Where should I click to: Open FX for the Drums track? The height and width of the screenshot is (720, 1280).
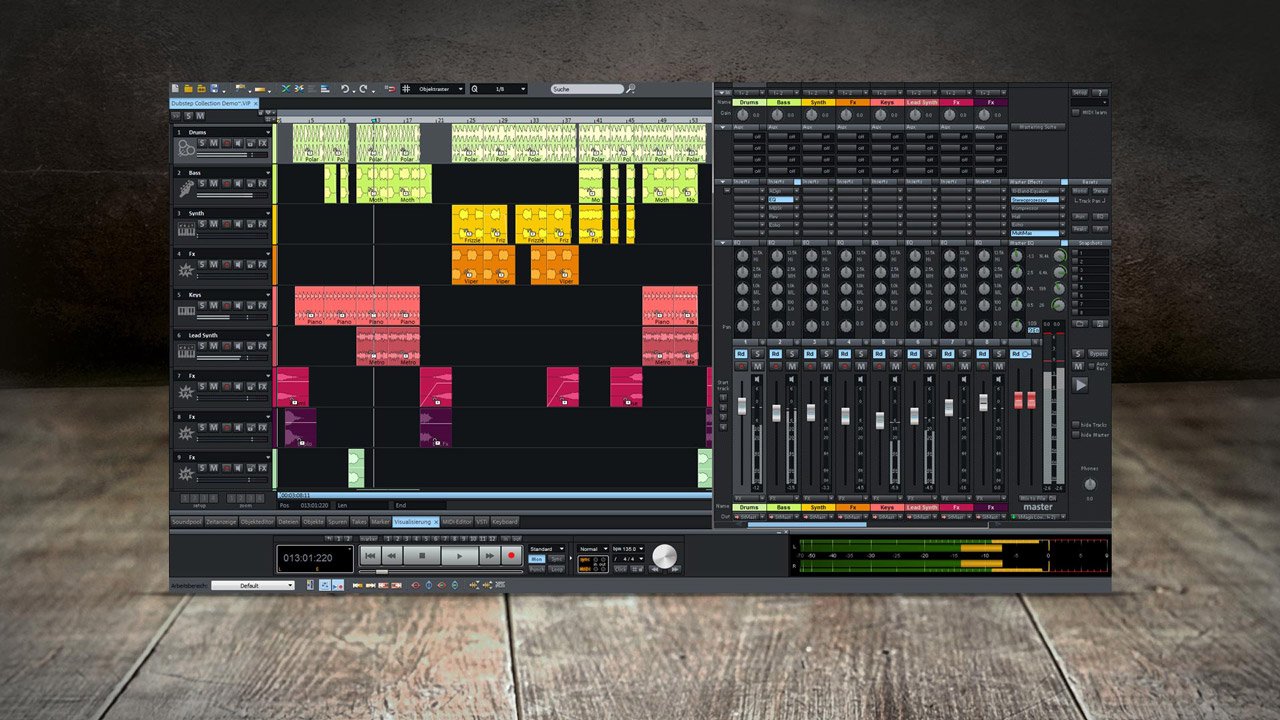point(262,143)
